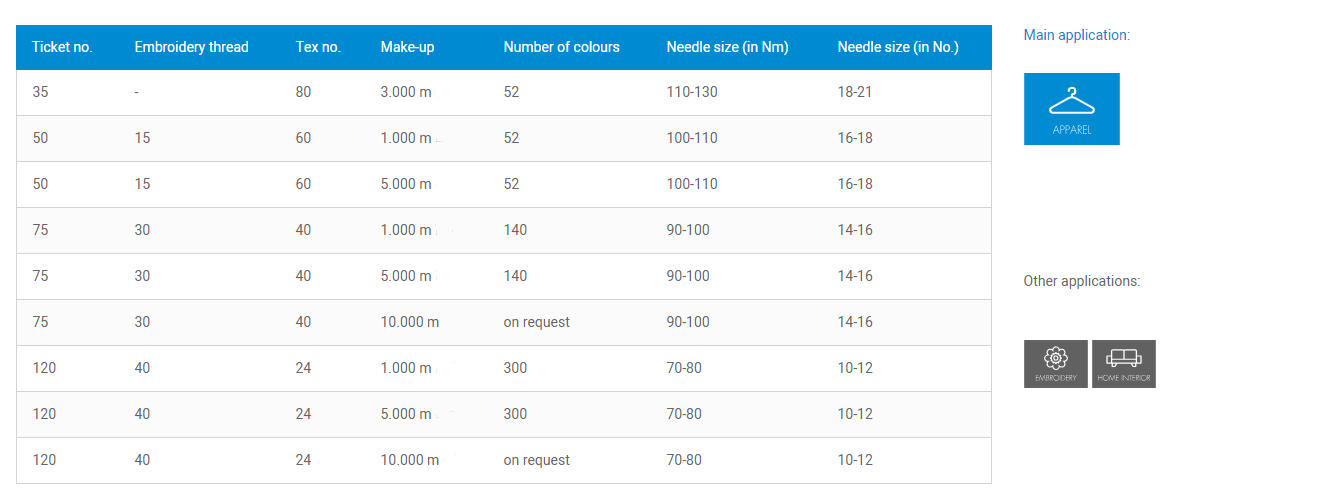Click the 10.000 m cell in ticket 75 row
This screenshot has width=1322, height=497.
[x=410, y=322]
